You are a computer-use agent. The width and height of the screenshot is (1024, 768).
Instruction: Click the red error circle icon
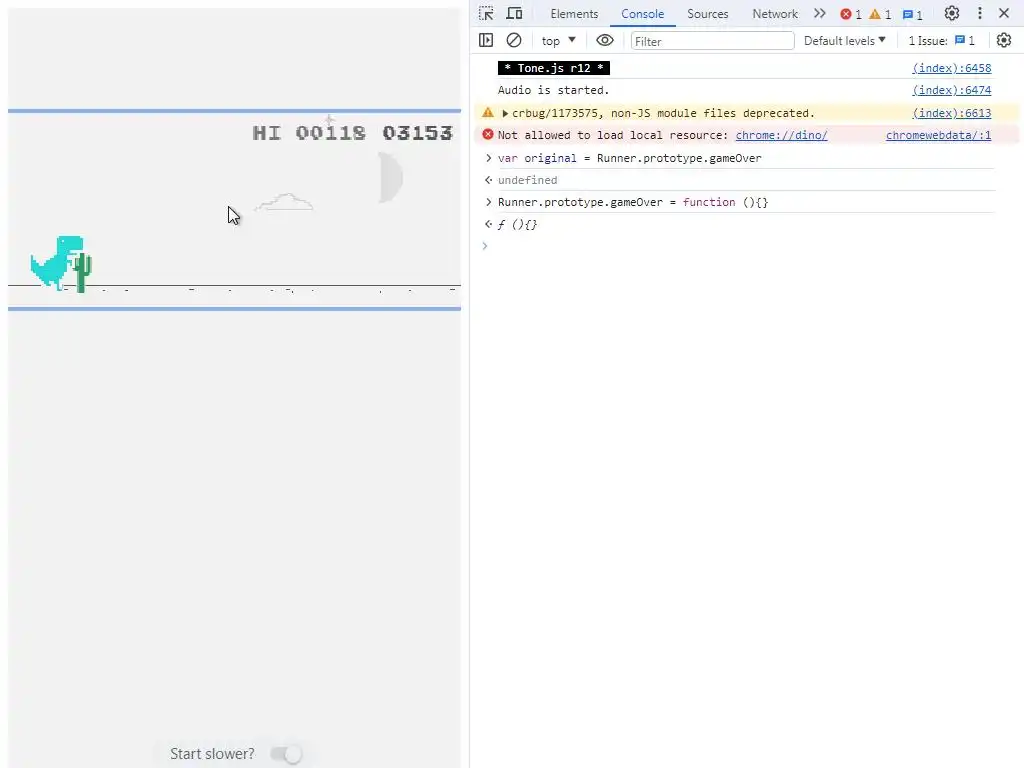pos(488,135)
